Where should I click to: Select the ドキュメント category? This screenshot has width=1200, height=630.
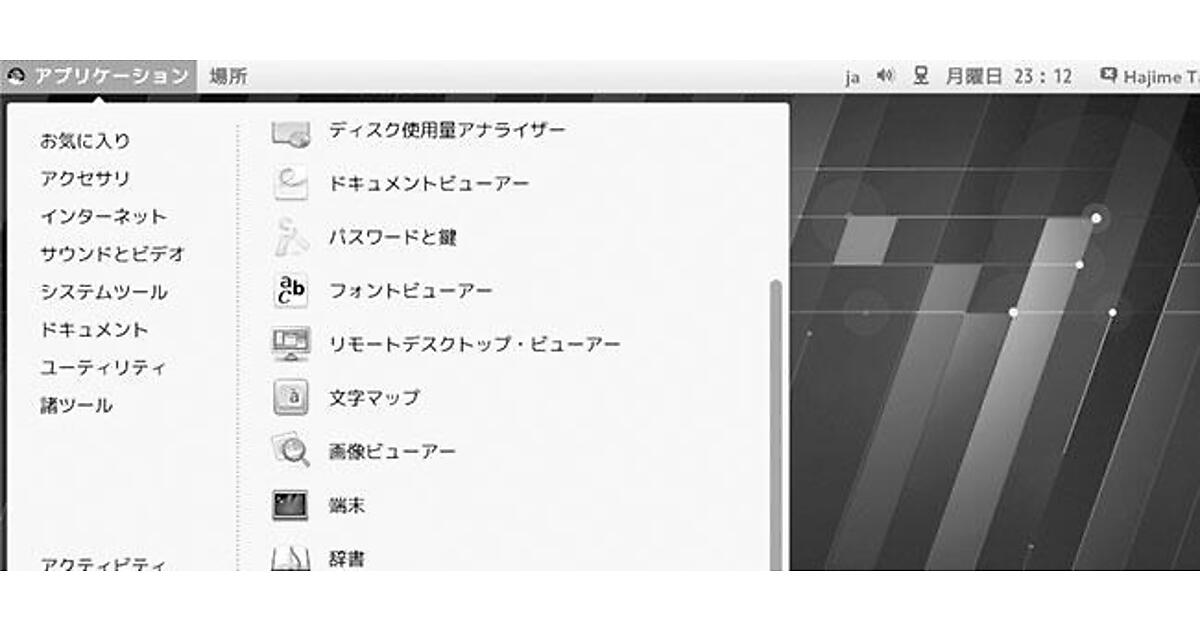(94, 330)
